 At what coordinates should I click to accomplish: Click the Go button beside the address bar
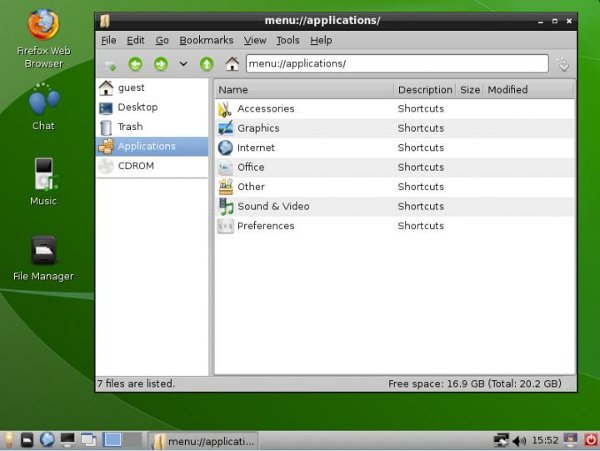[x=563, y=64]
